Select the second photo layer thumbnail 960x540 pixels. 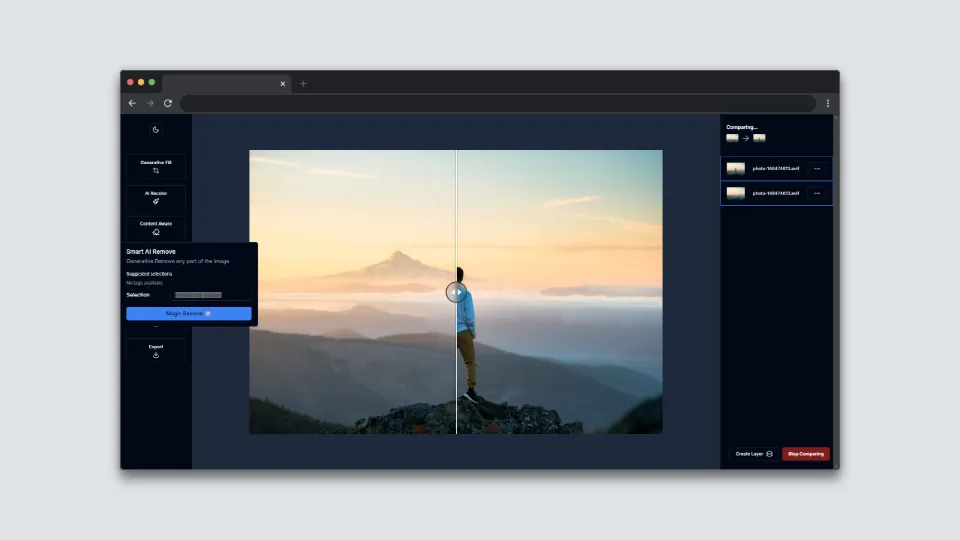pos(735,193)
